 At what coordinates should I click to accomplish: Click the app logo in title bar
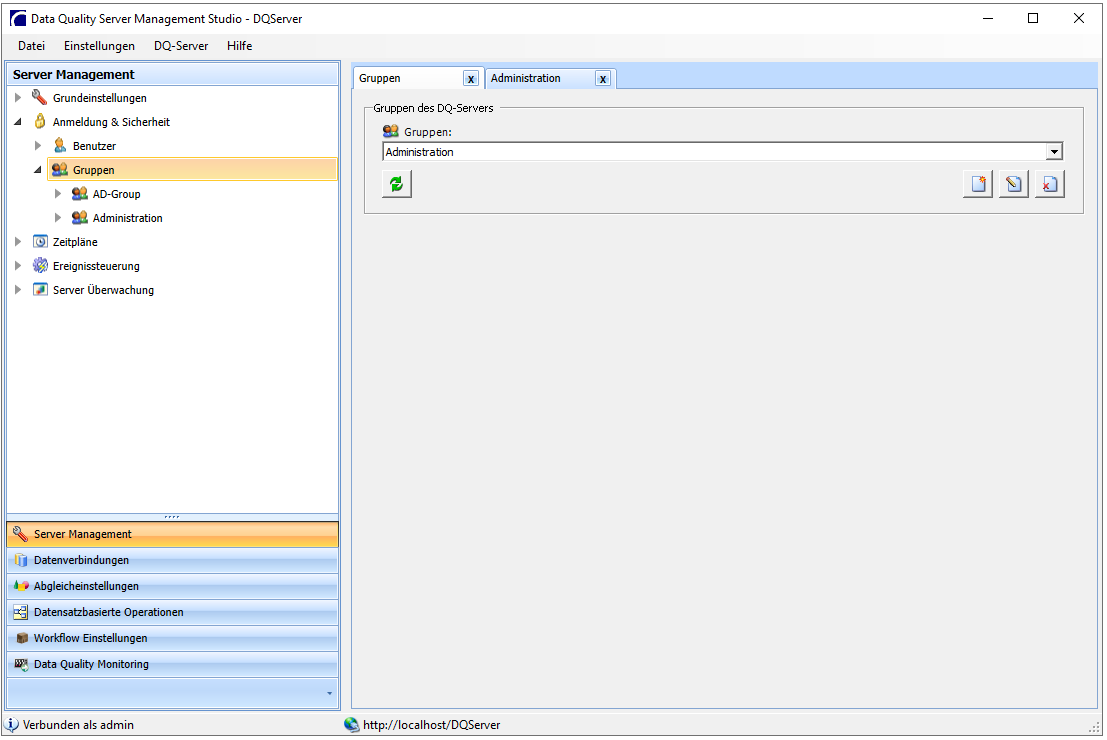(x=18, y=18)
